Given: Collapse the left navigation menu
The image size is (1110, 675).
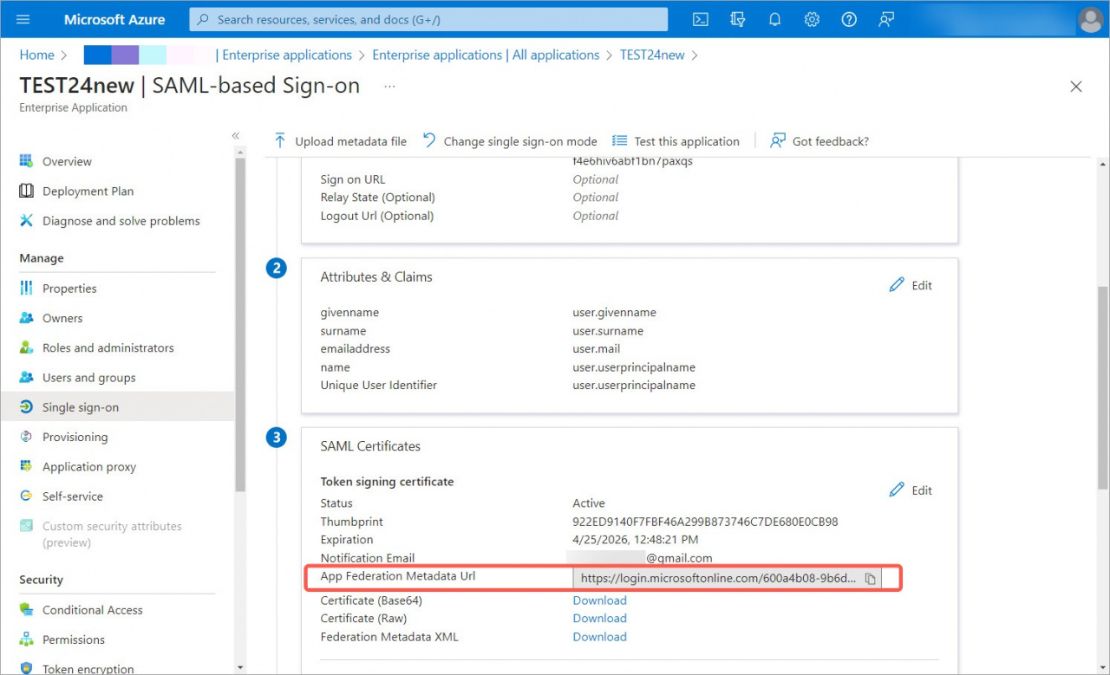Looking at the screenshot, I should click(236, 136).
